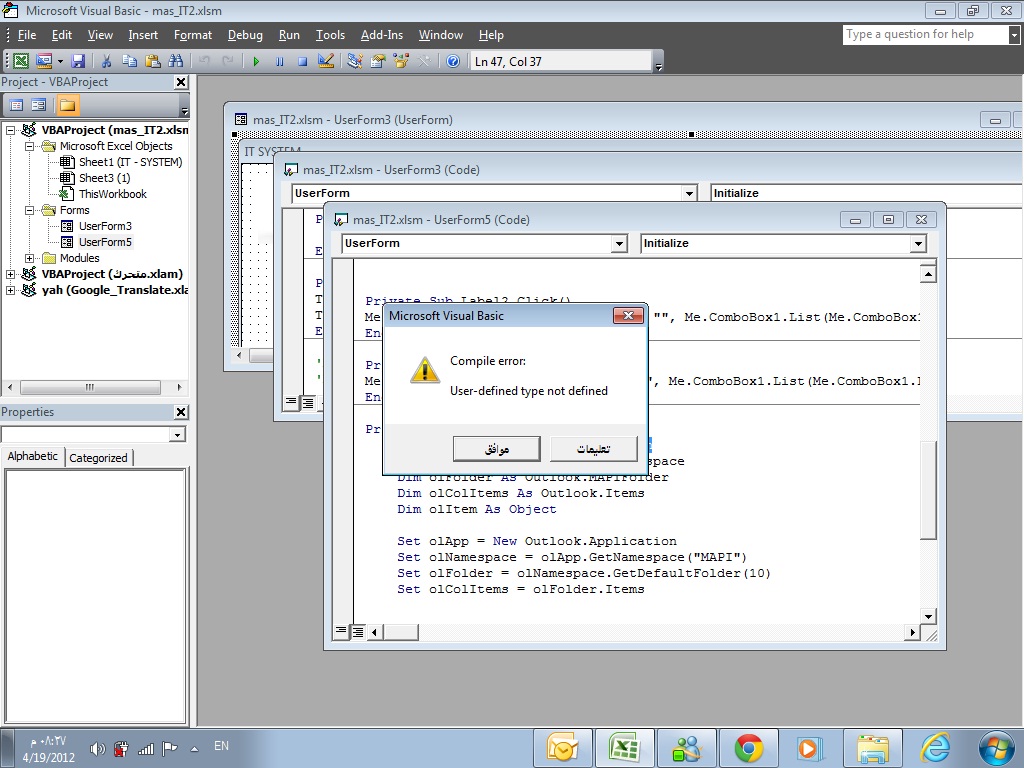Toggle Full Module View in UserForm5 code window
1024x768 pixels.
(x=358, y=632)
